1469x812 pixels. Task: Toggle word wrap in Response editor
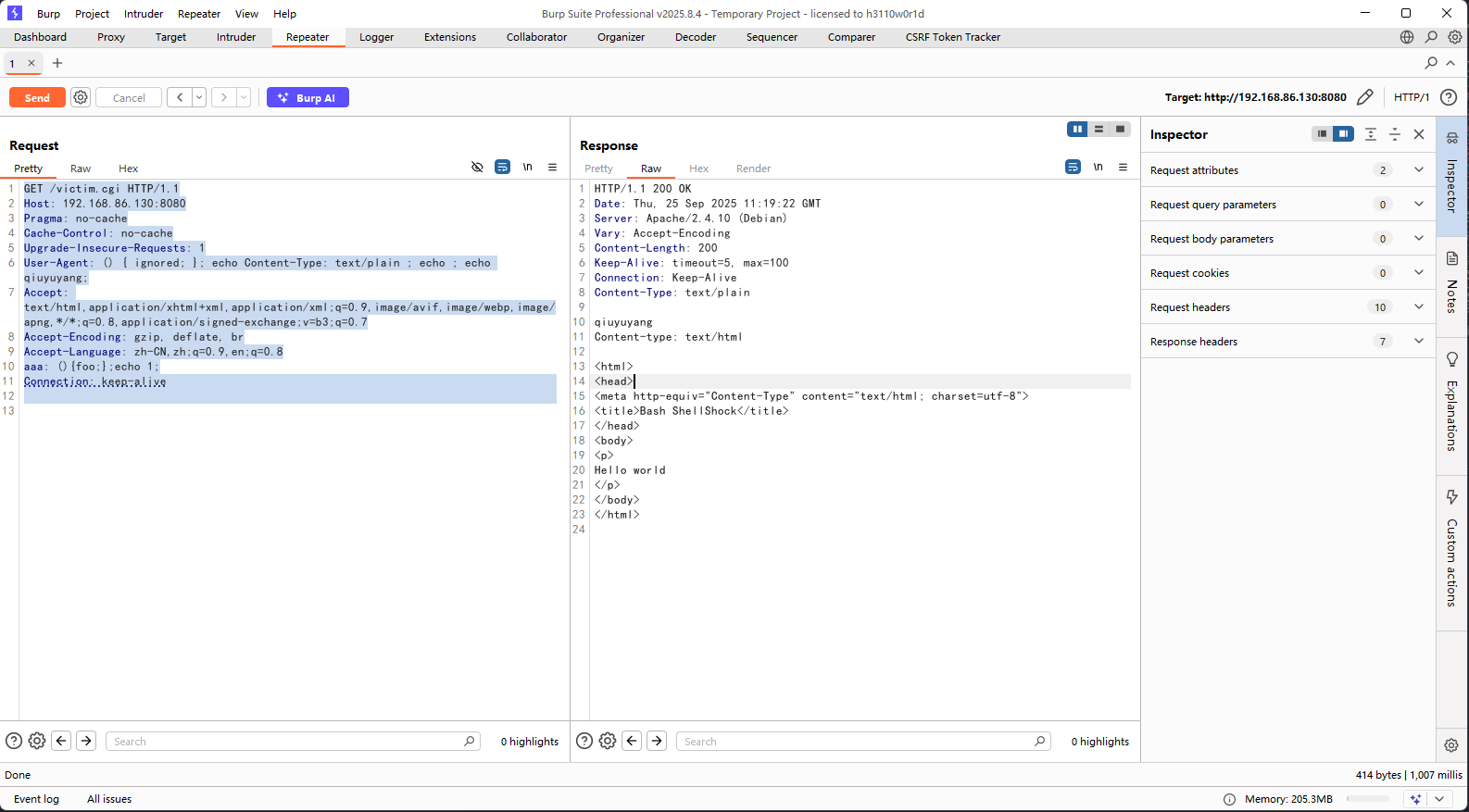pyautogui.click(x=1073, y=168)
